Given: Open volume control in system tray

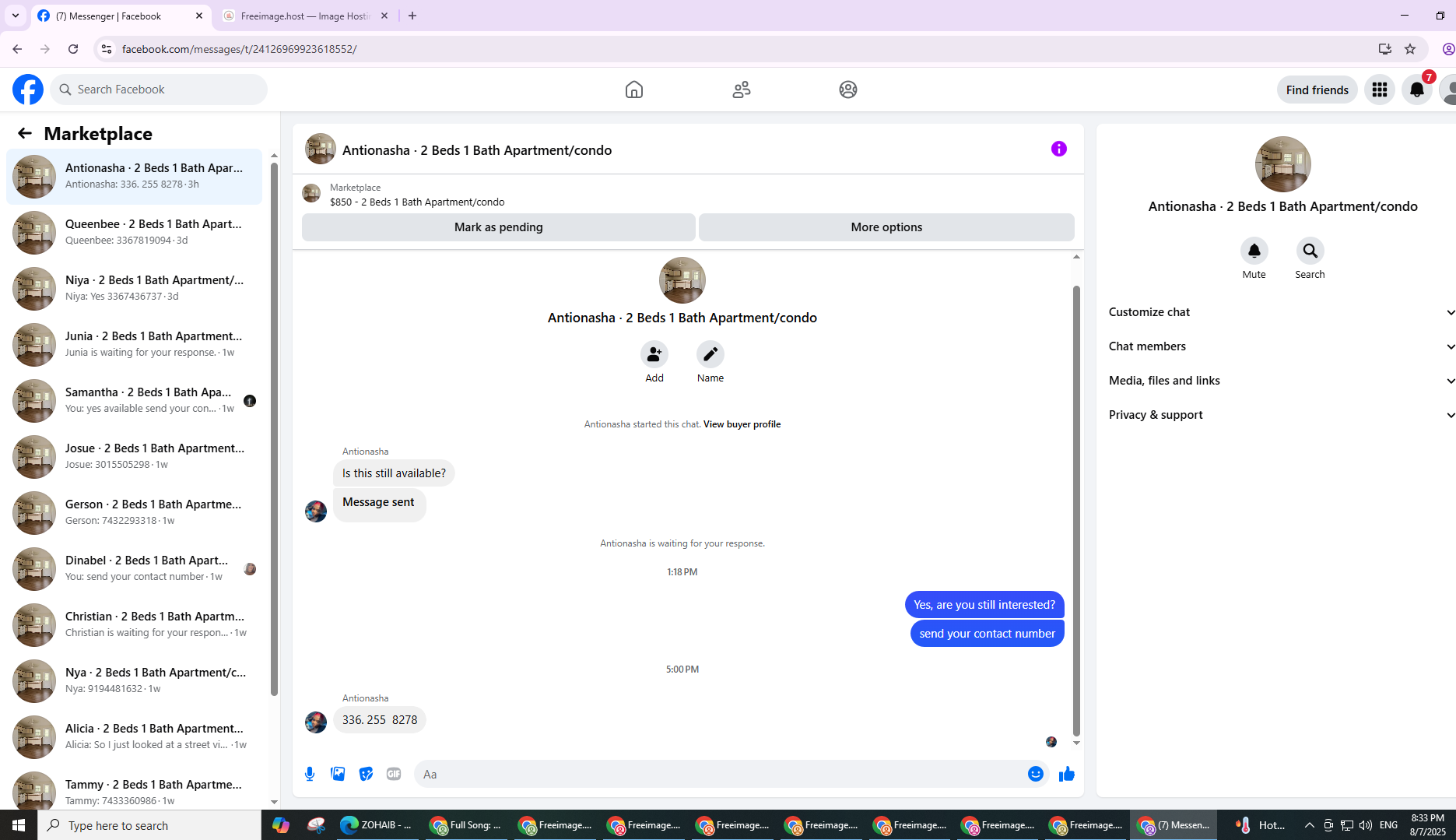Looking at the screenshot, I should click(x=1366, y=825).
